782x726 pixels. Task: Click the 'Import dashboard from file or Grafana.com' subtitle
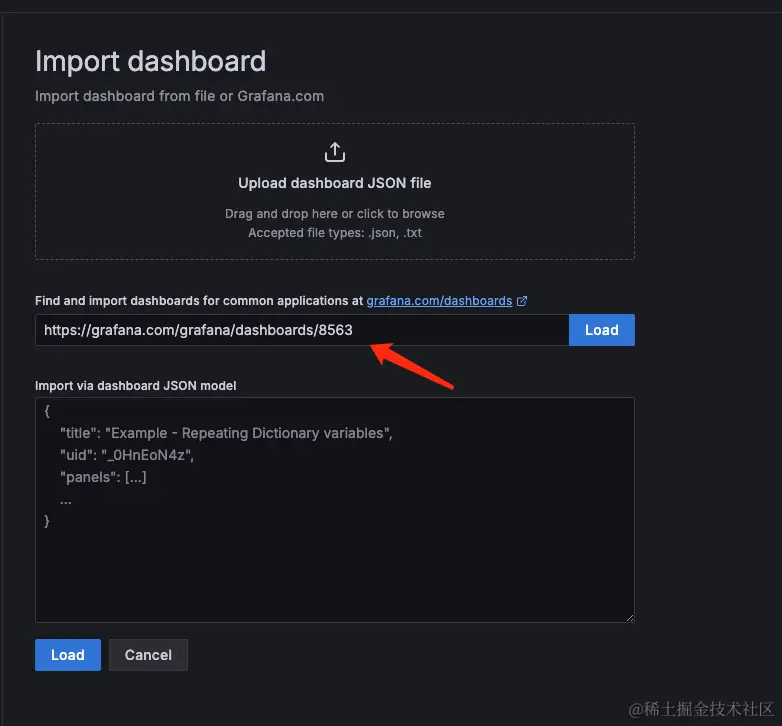180,96
